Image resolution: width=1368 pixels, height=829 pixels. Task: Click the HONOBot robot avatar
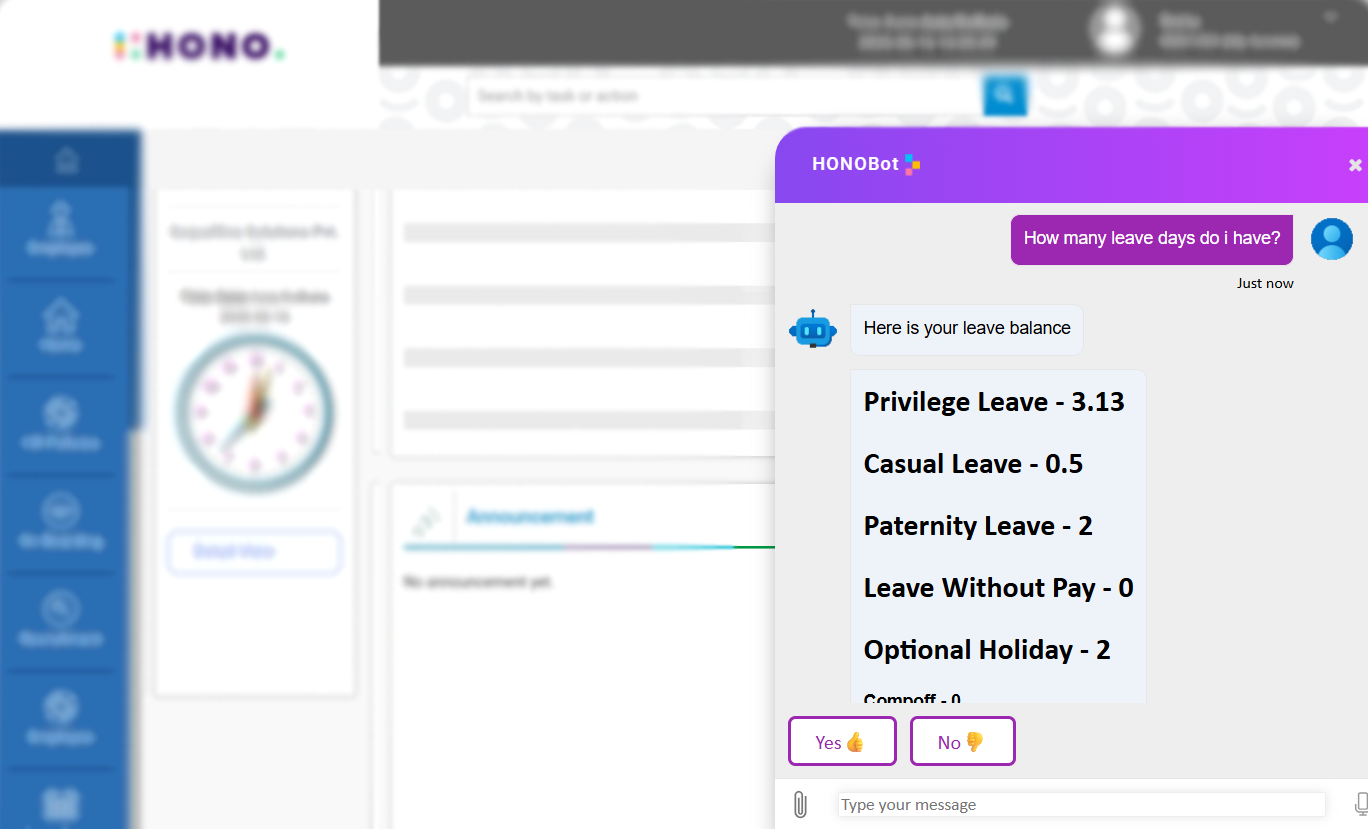(813, 328)
